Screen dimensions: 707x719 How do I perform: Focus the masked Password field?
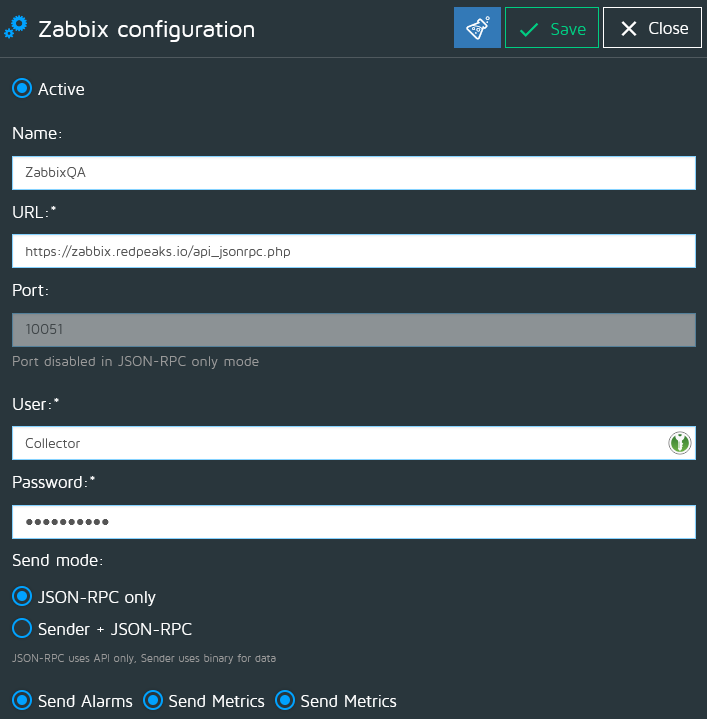pos(353,522)
